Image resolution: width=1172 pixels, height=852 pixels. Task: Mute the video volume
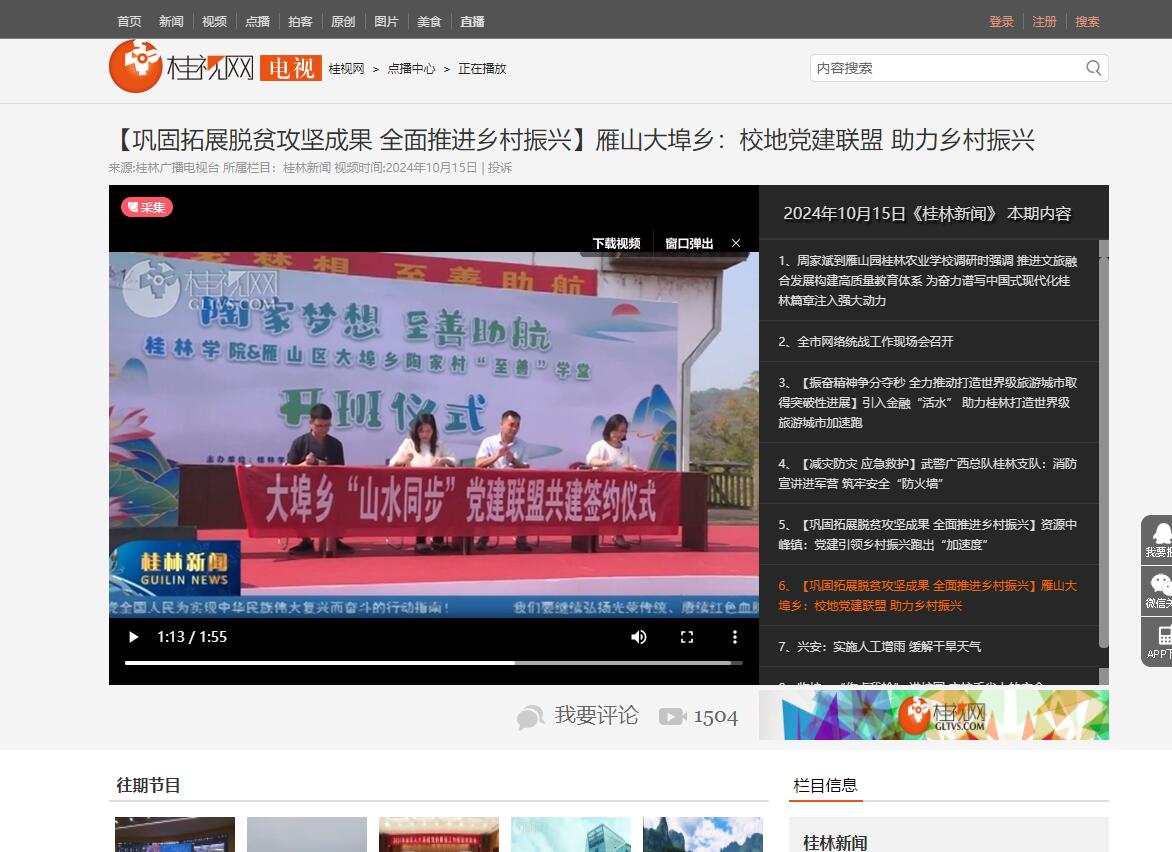[639, 637]
